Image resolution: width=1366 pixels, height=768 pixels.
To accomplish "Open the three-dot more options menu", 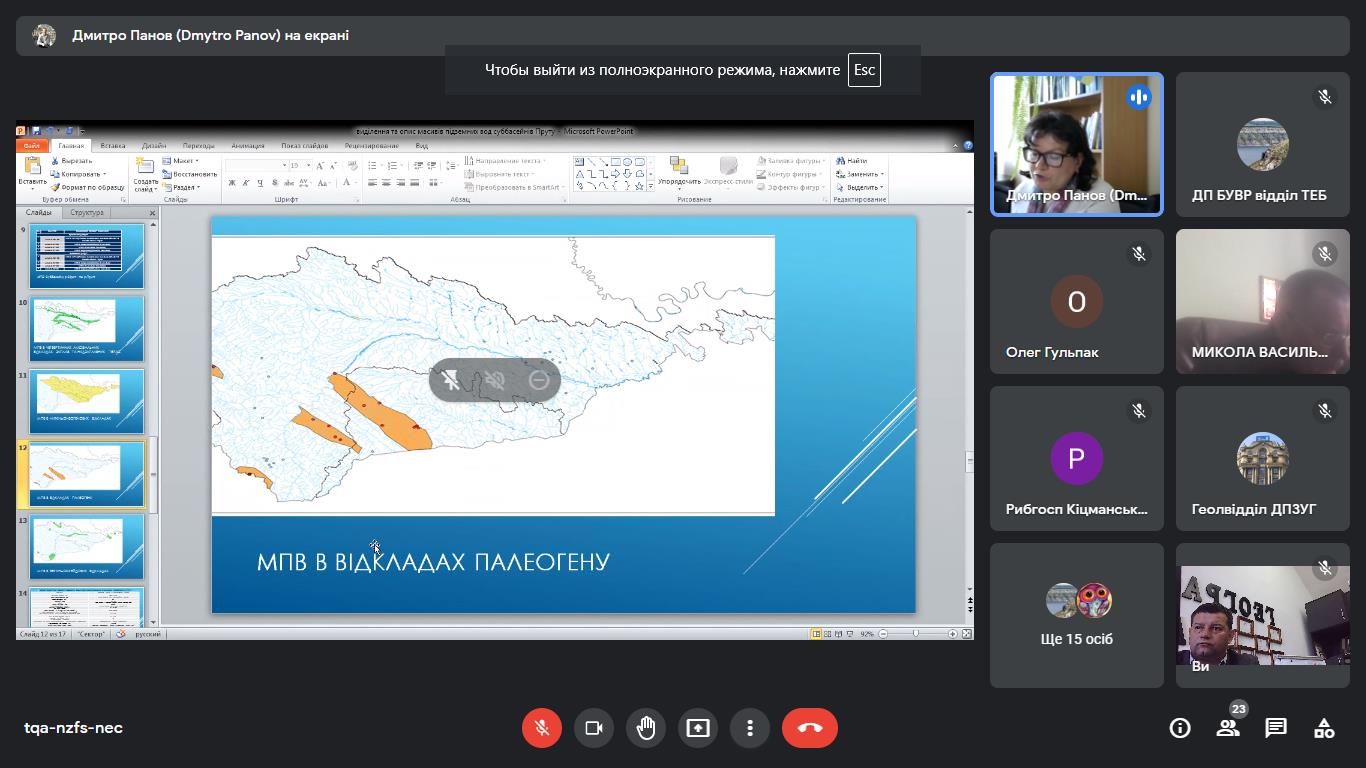I will pyautogui.click(x=750, y=728).
